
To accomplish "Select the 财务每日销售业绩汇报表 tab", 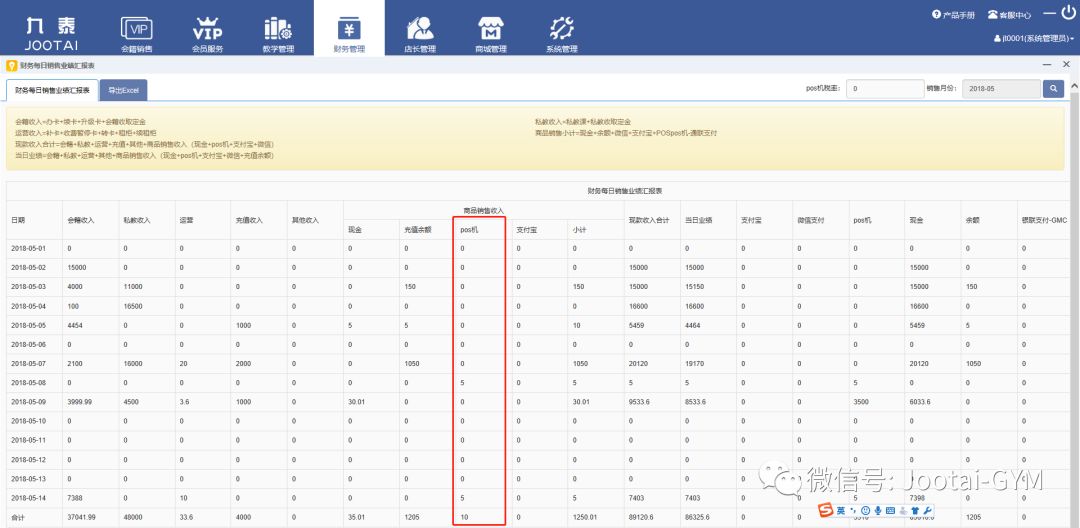I will pyautogui.click(x=52, y=90).
